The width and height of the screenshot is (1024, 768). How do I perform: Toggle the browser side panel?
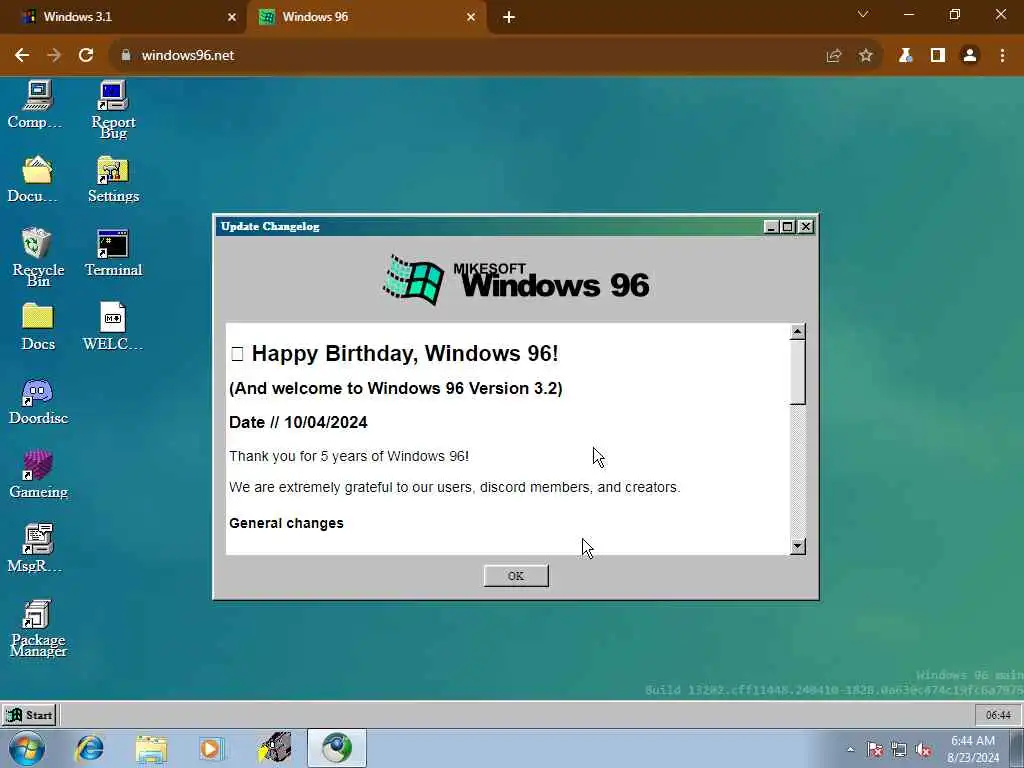click(x=938, y=56)
